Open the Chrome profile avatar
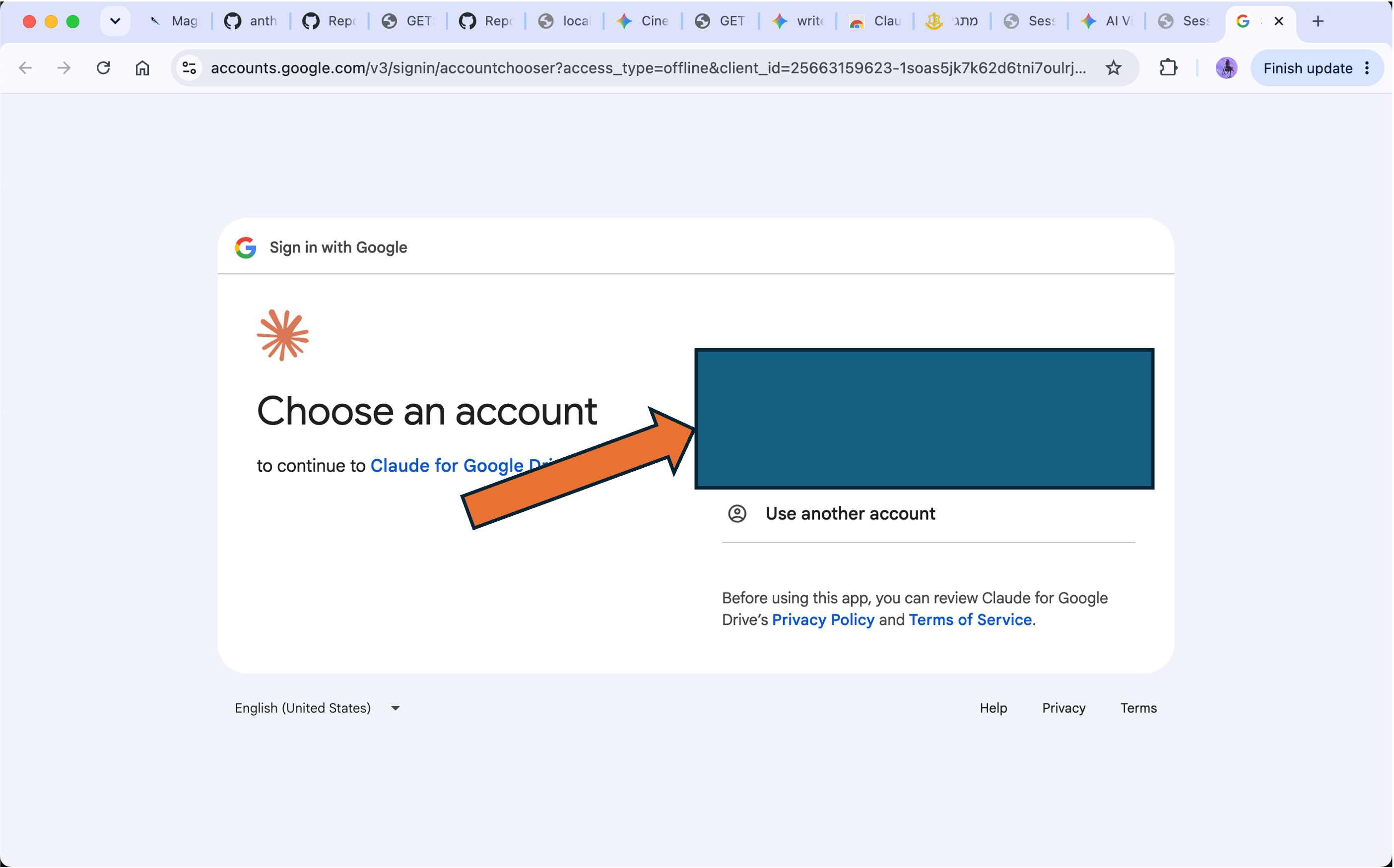The image size is (1394, 868). (x=1226, y=68)
